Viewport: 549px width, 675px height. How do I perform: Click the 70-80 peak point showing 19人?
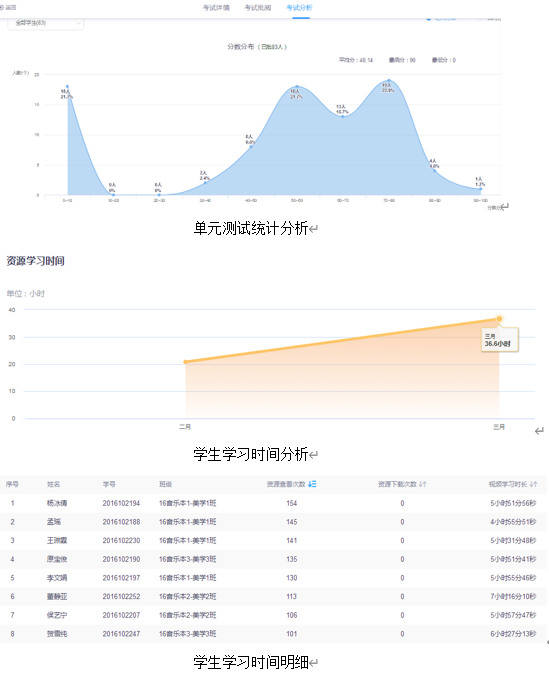tap(389, 81)
